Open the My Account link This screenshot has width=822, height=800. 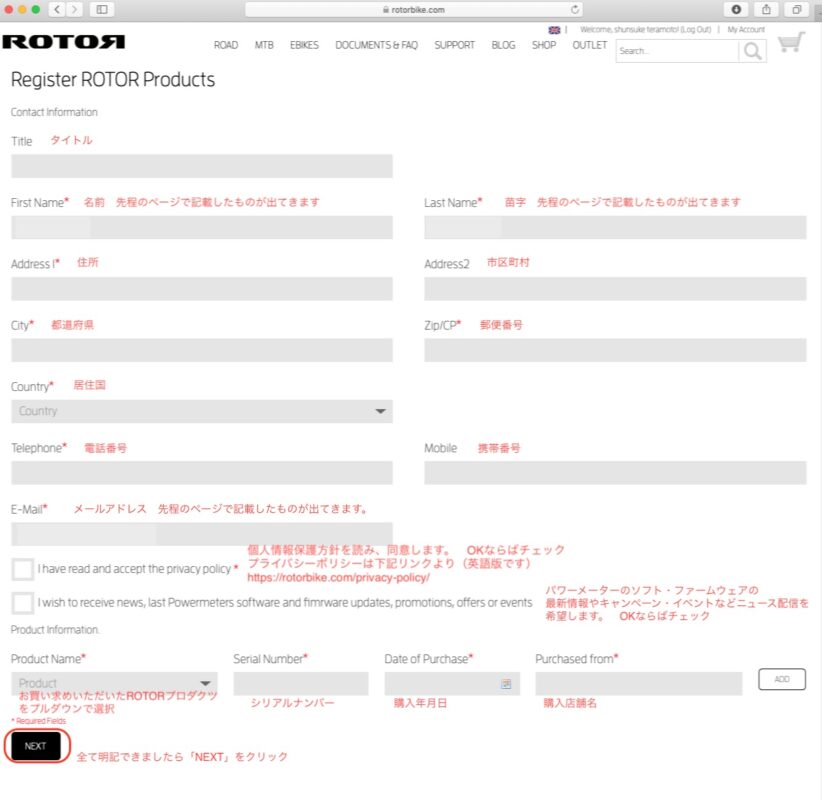[x=745, y=30]
